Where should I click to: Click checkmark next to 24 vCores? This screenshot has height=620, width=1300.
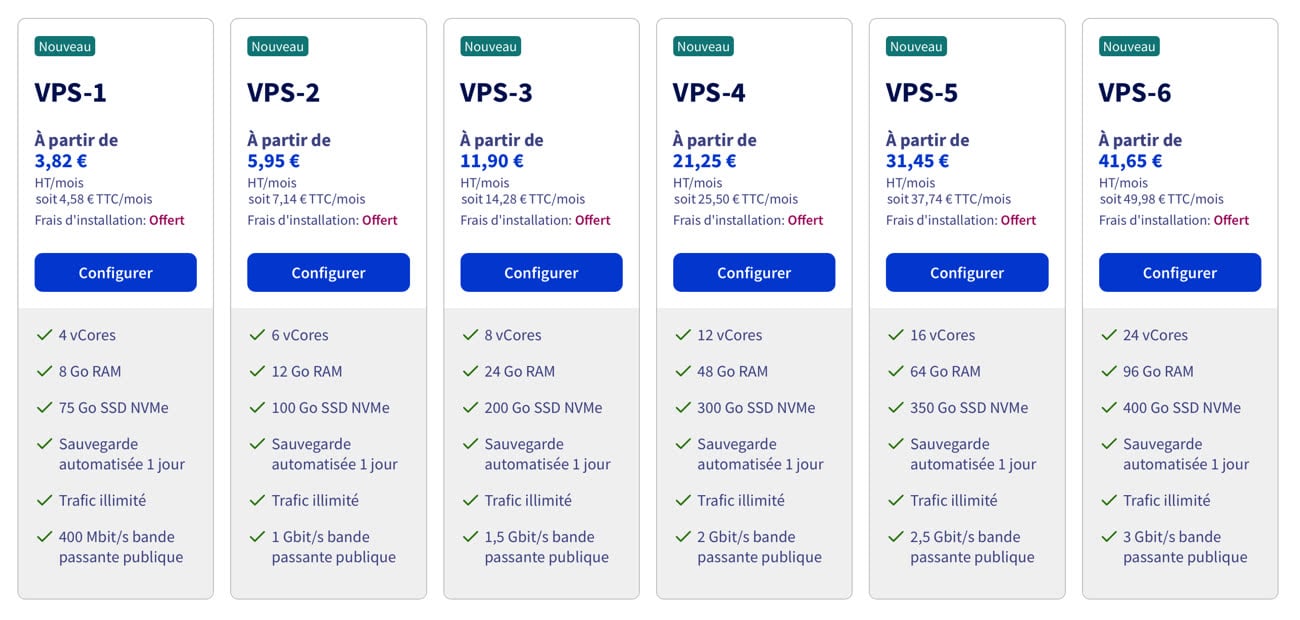pos(1108,335)
